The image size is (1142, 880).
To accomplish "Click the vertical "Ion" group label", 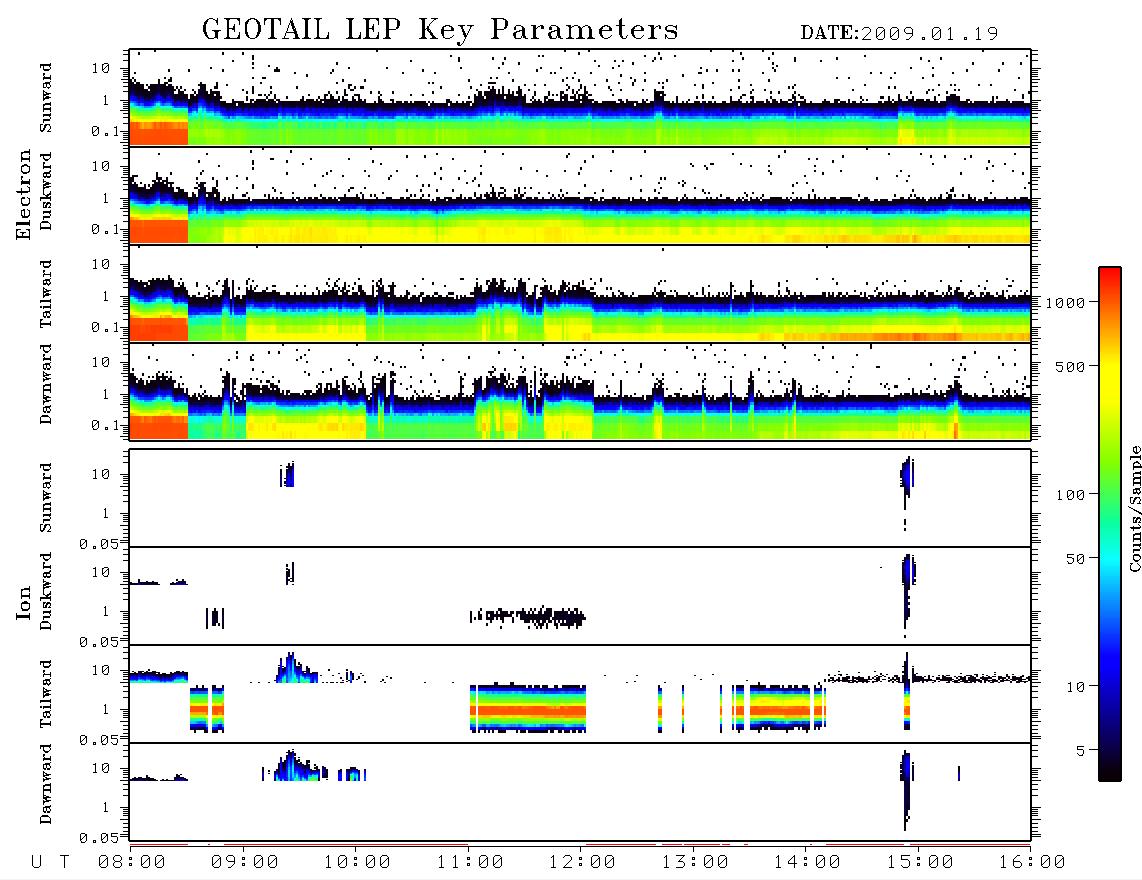I will (24, 602).
